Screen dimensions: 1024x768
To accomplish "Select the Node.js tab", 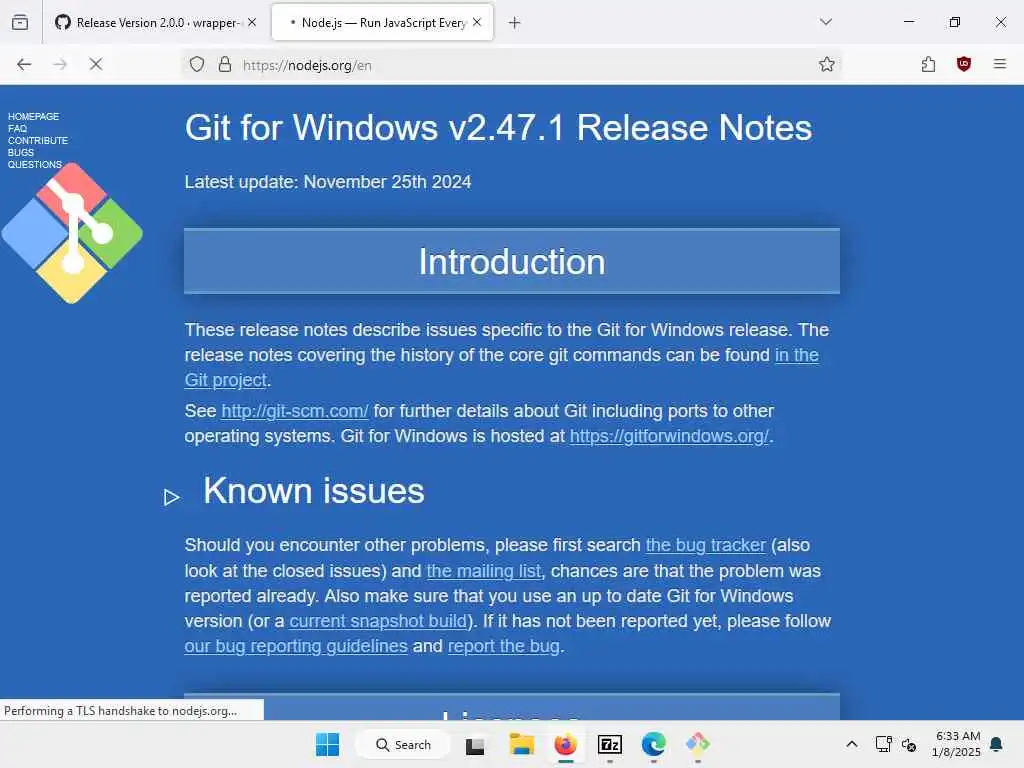I will pyautogui.click(x=383, y=22).
